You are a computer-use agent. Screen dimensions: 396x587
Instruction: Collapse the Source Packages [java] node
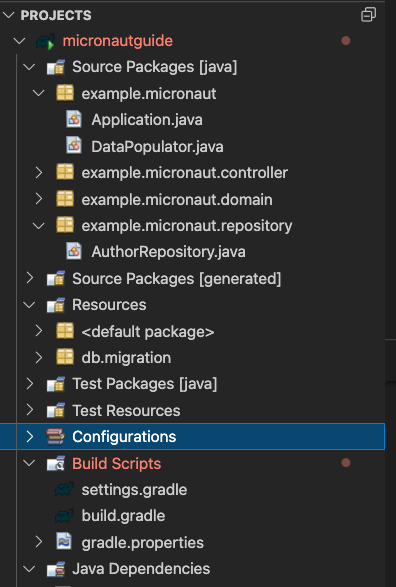(x=29, y=67)
